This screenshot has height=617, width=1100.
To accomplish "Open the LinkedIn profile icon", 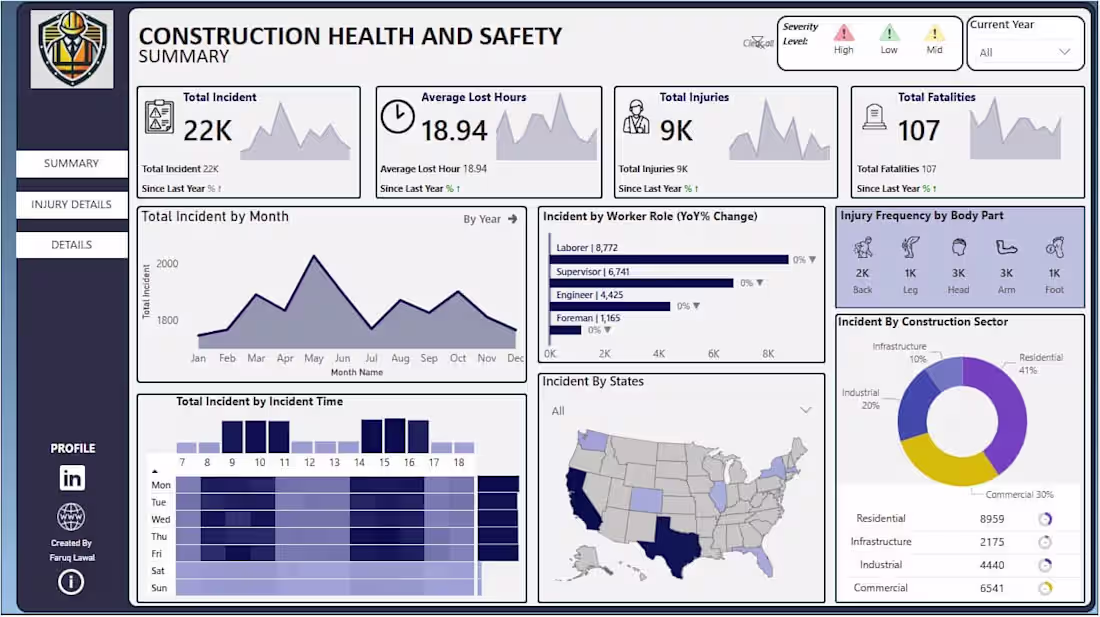I will pos(71,478).
